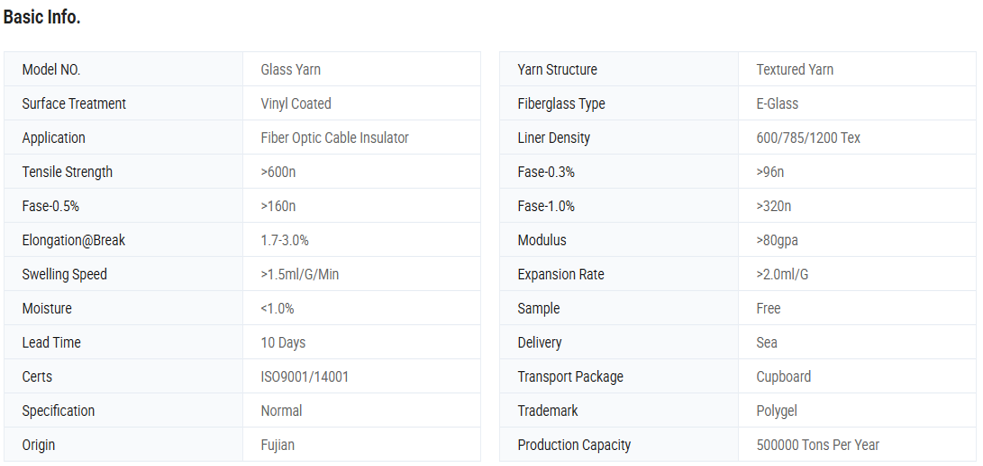Click the 10 Days lead time value
The image size is (983, 466).
pyautogui.click(x=282, y=342)
